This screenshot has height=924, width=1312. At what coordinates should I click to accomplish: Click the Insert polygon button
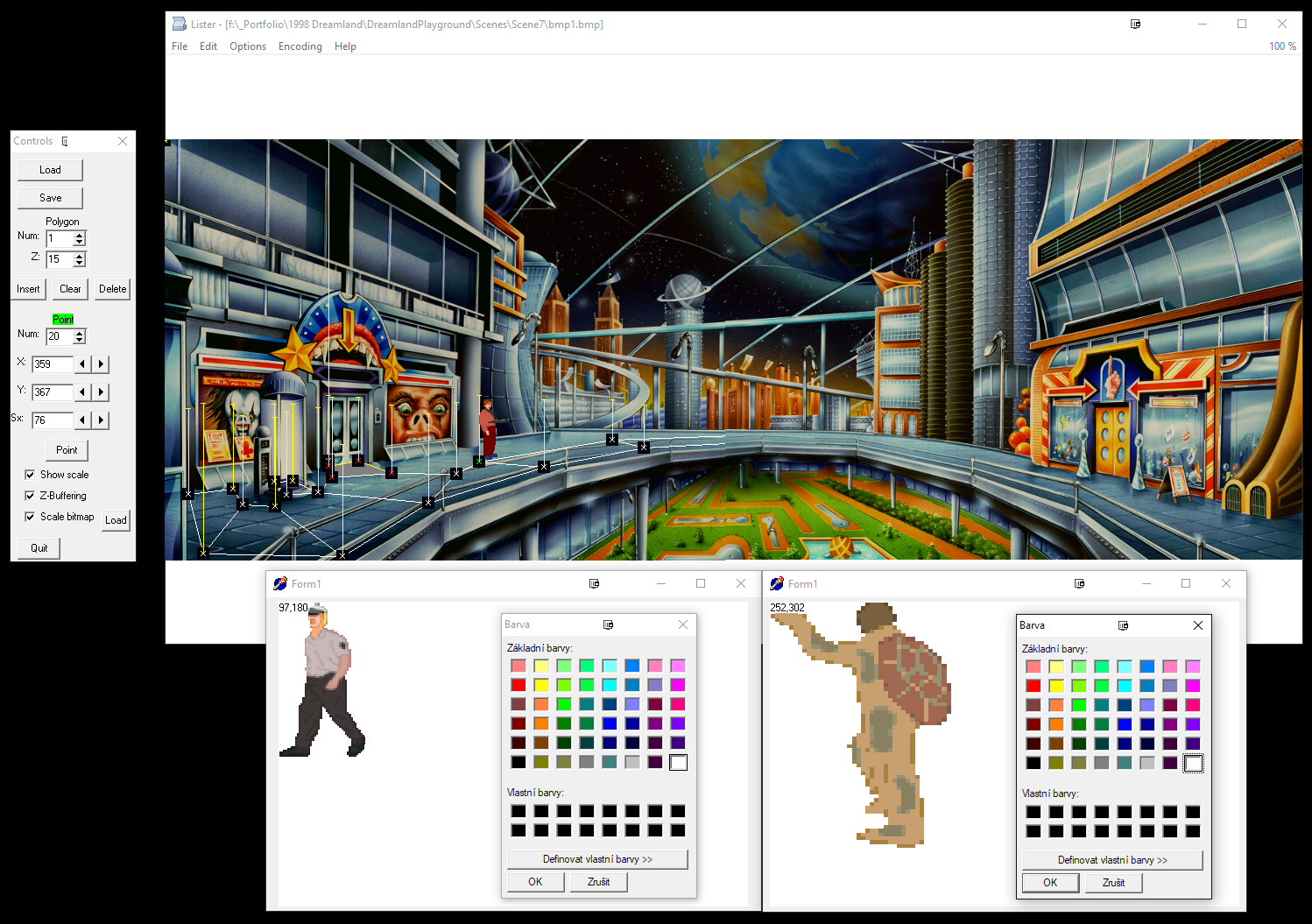click(x=28, y=289)
